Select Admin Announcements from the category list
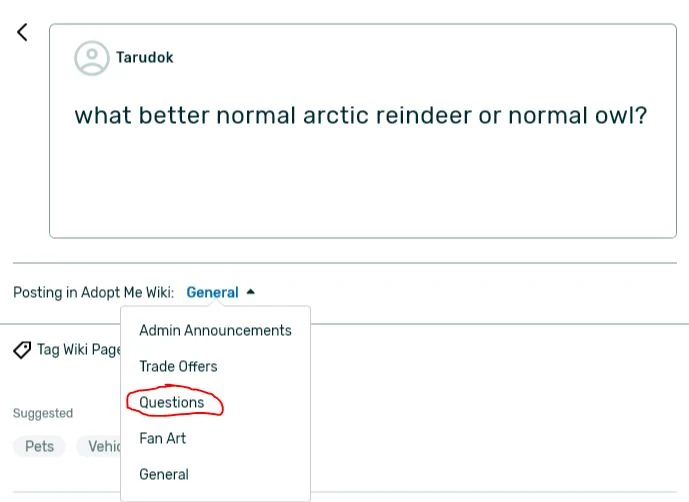689x502 pixels. pos(215,330)
